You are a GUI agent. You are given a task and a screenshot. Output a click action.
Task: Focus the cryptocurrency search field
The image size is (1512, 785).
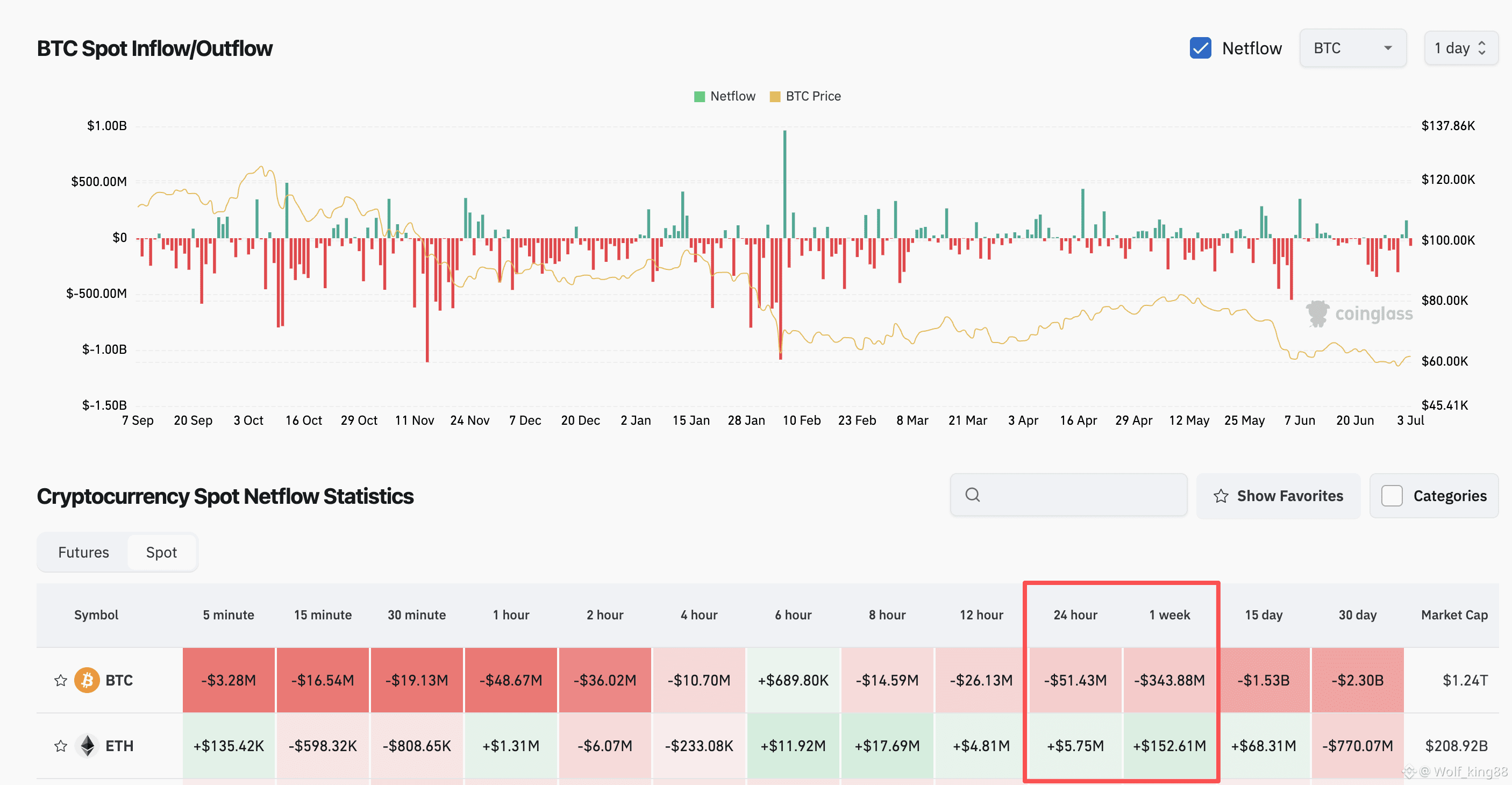pos(1069,495)
